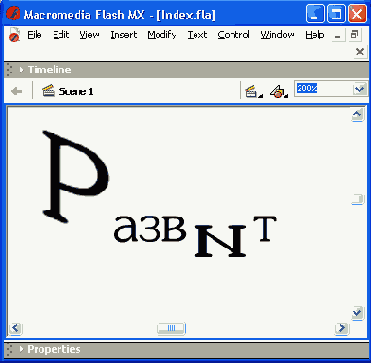
Task: Click the Scene 1 clapperboard icon
Action: click(48, 91)
